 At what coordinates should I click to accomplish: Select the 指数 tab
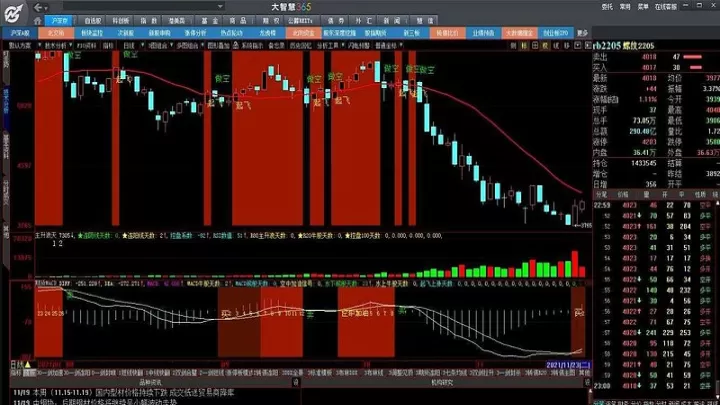(x=149, y=21)
